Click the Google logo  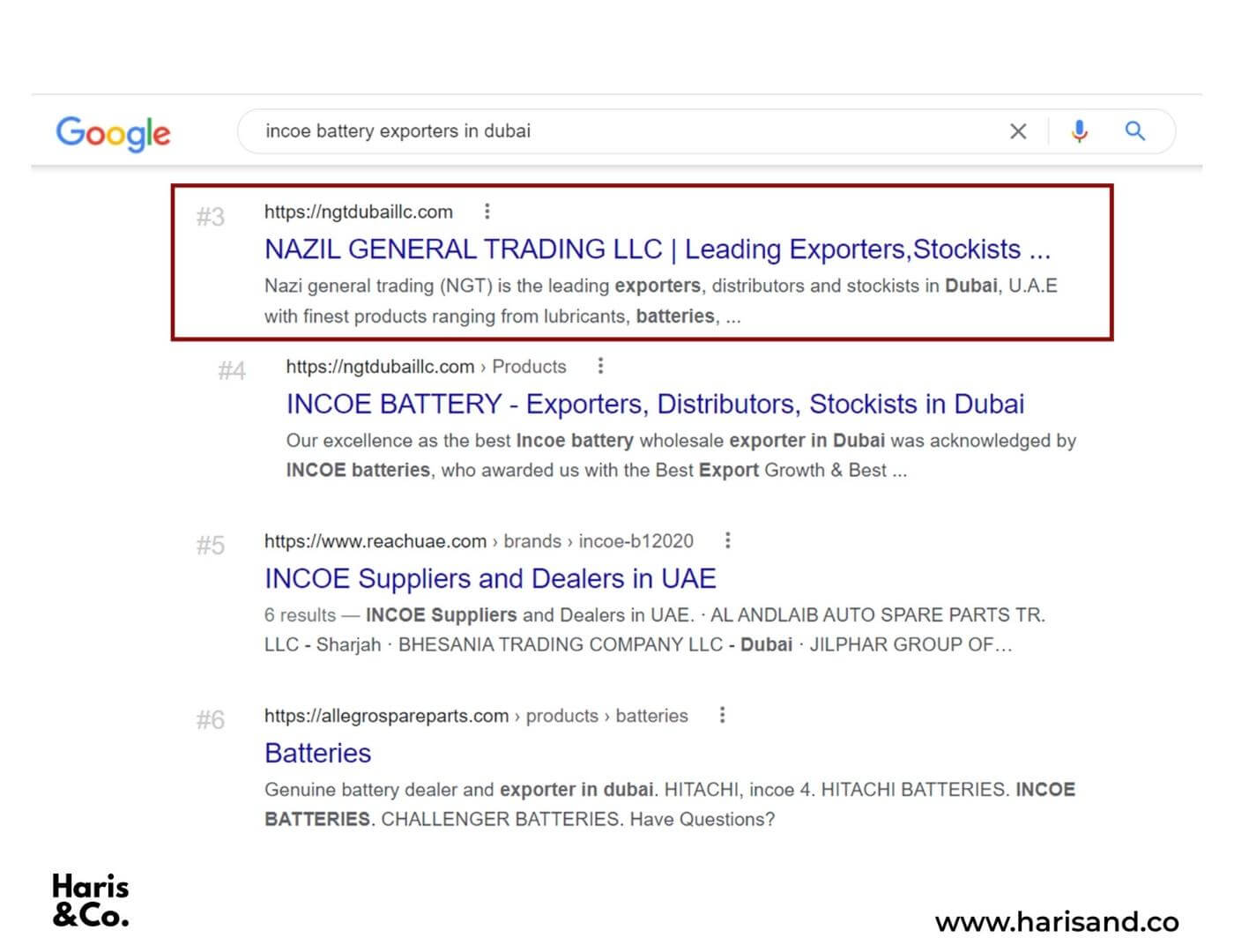coord(113,133)
